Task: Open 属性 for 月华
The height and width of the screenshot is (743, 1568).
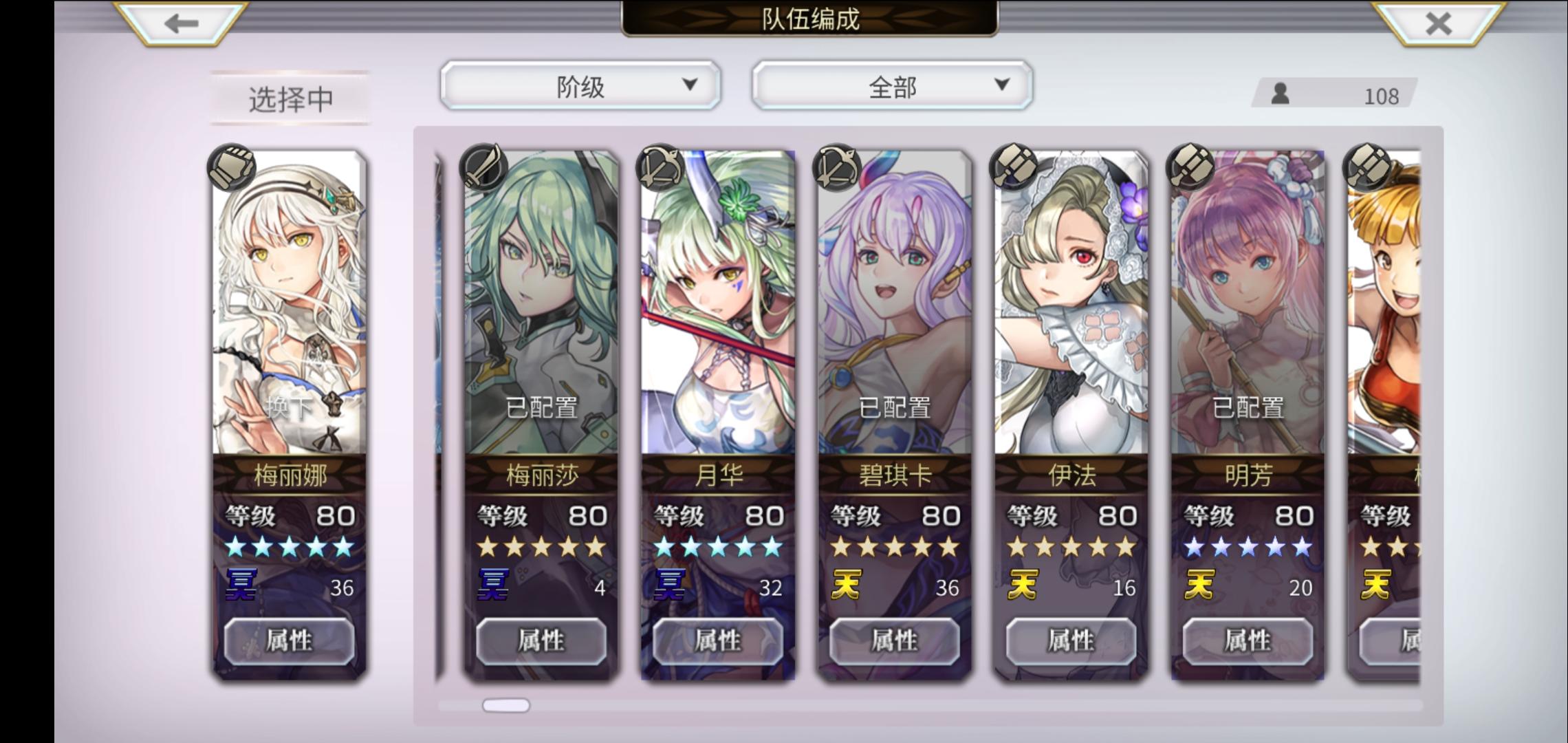Action: [x=718, y=640]
